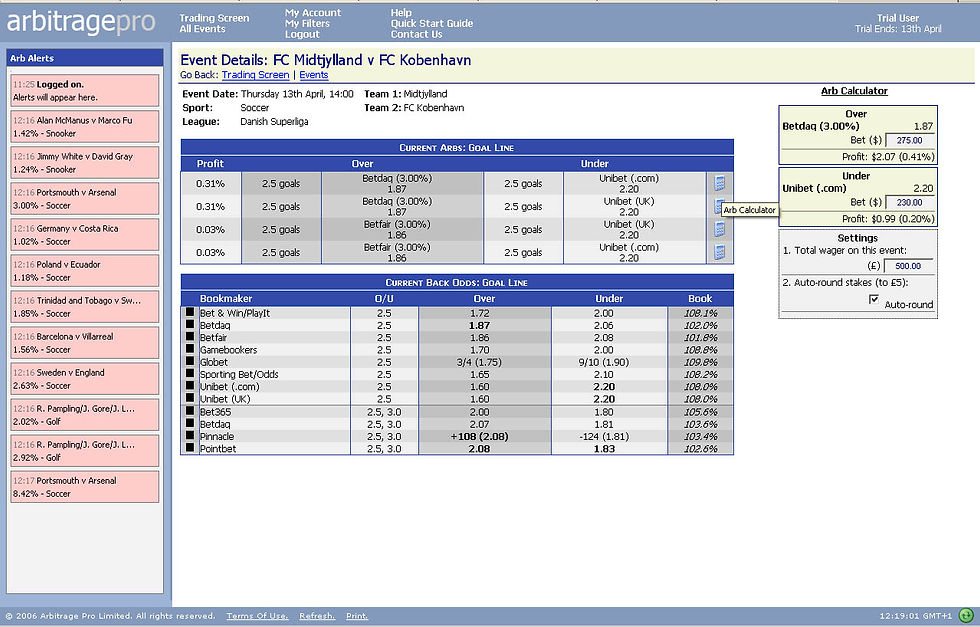Open My Filters
The image size is (980, 627).
pyautogui.click(x=307, y=23)
